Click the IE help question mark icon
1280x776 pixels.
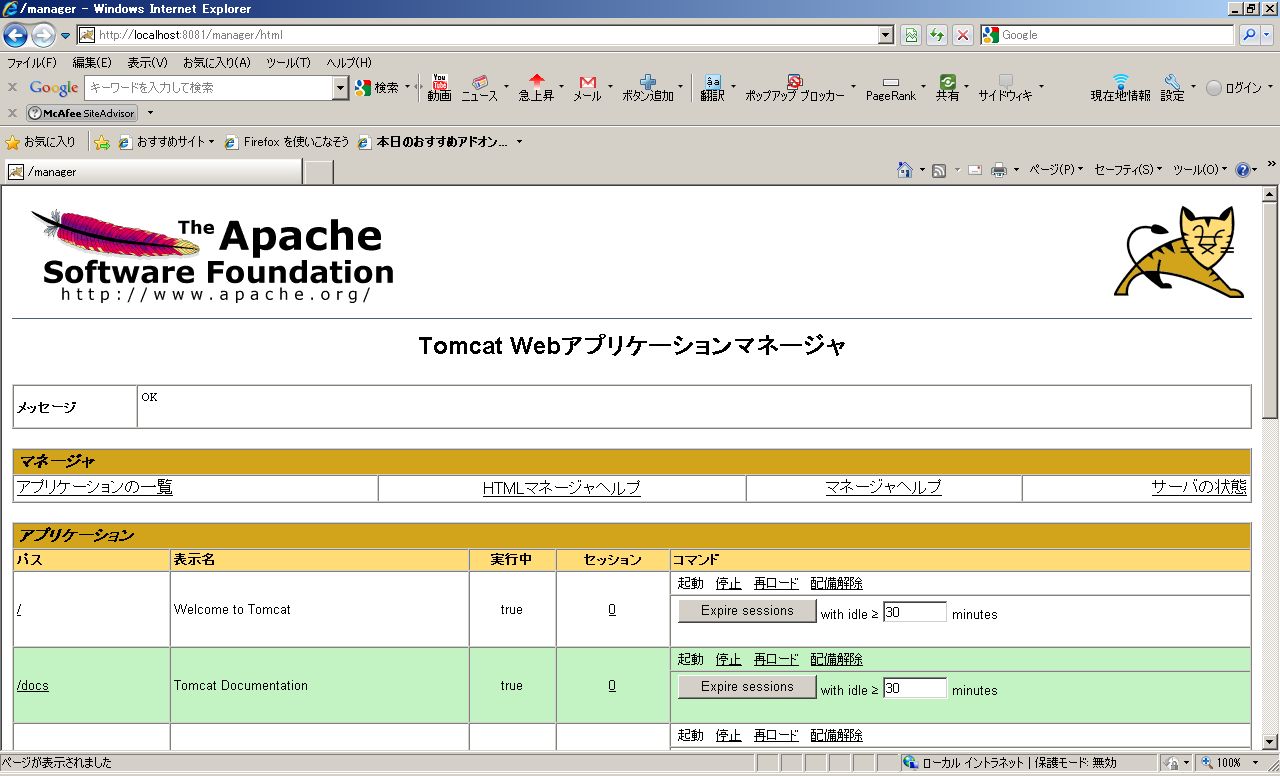tap(1242, 170)
